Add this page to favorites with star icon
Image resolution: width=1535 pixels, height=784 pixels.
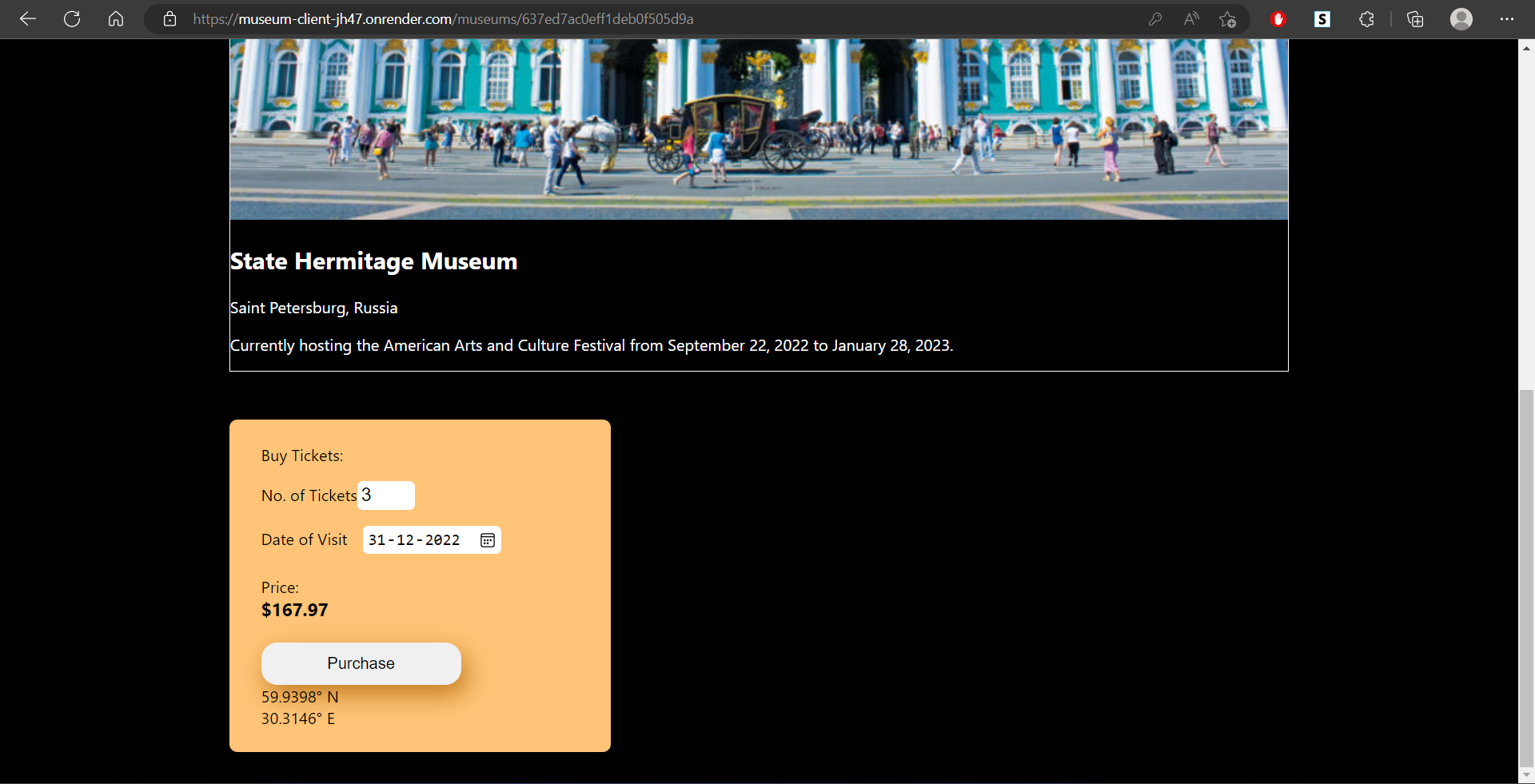(x=1228, y=19)
